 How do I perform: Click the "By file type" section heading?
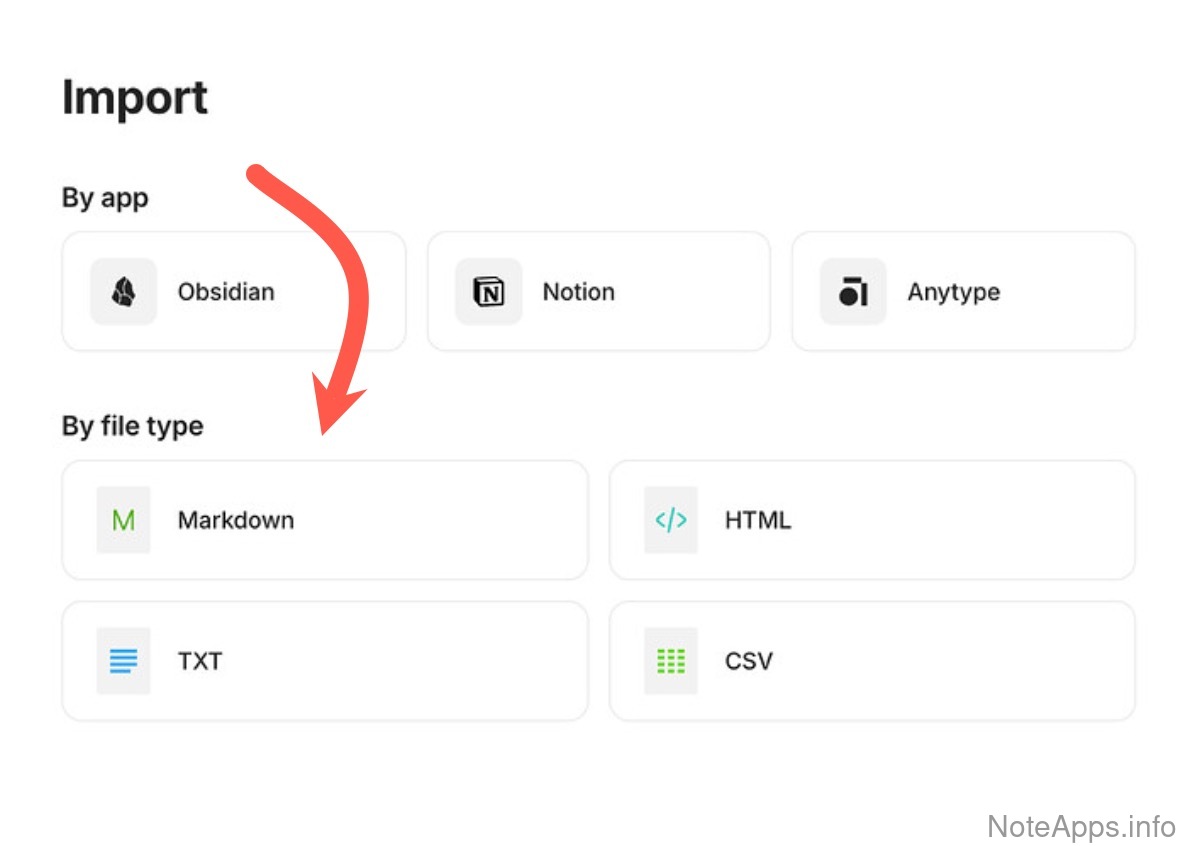point(133,426)
